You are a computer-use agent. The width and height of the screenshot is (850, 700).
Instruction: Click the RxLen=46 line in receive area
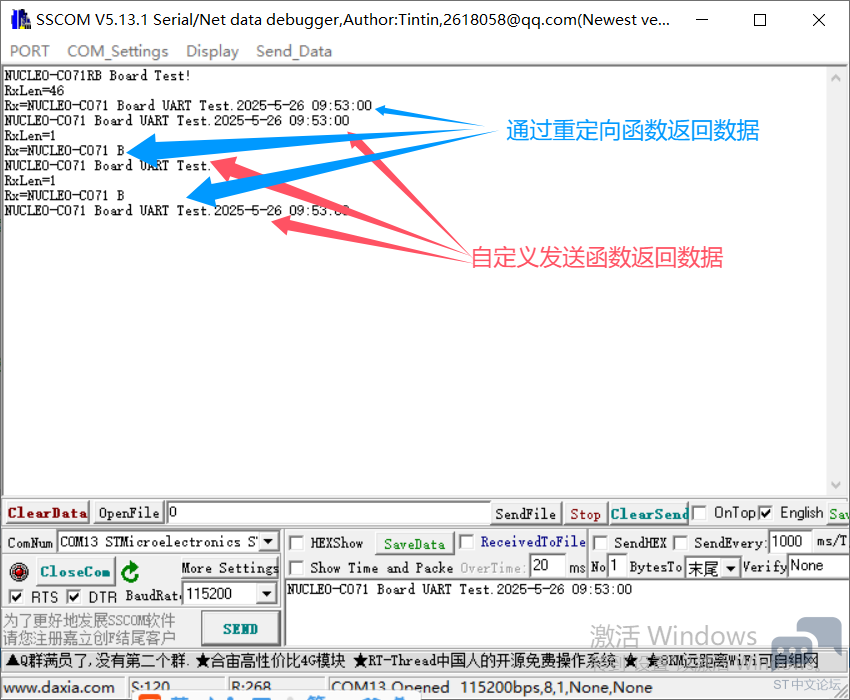(34, 91)
